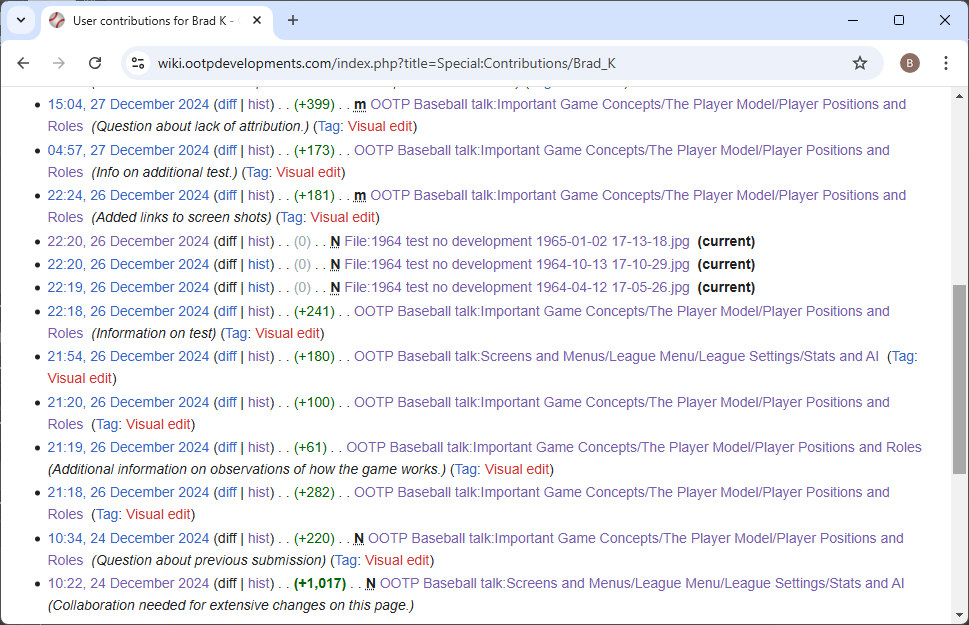Open the Chrome profile avatar B
The image size is (969, 625).
[x=909, y=63]
